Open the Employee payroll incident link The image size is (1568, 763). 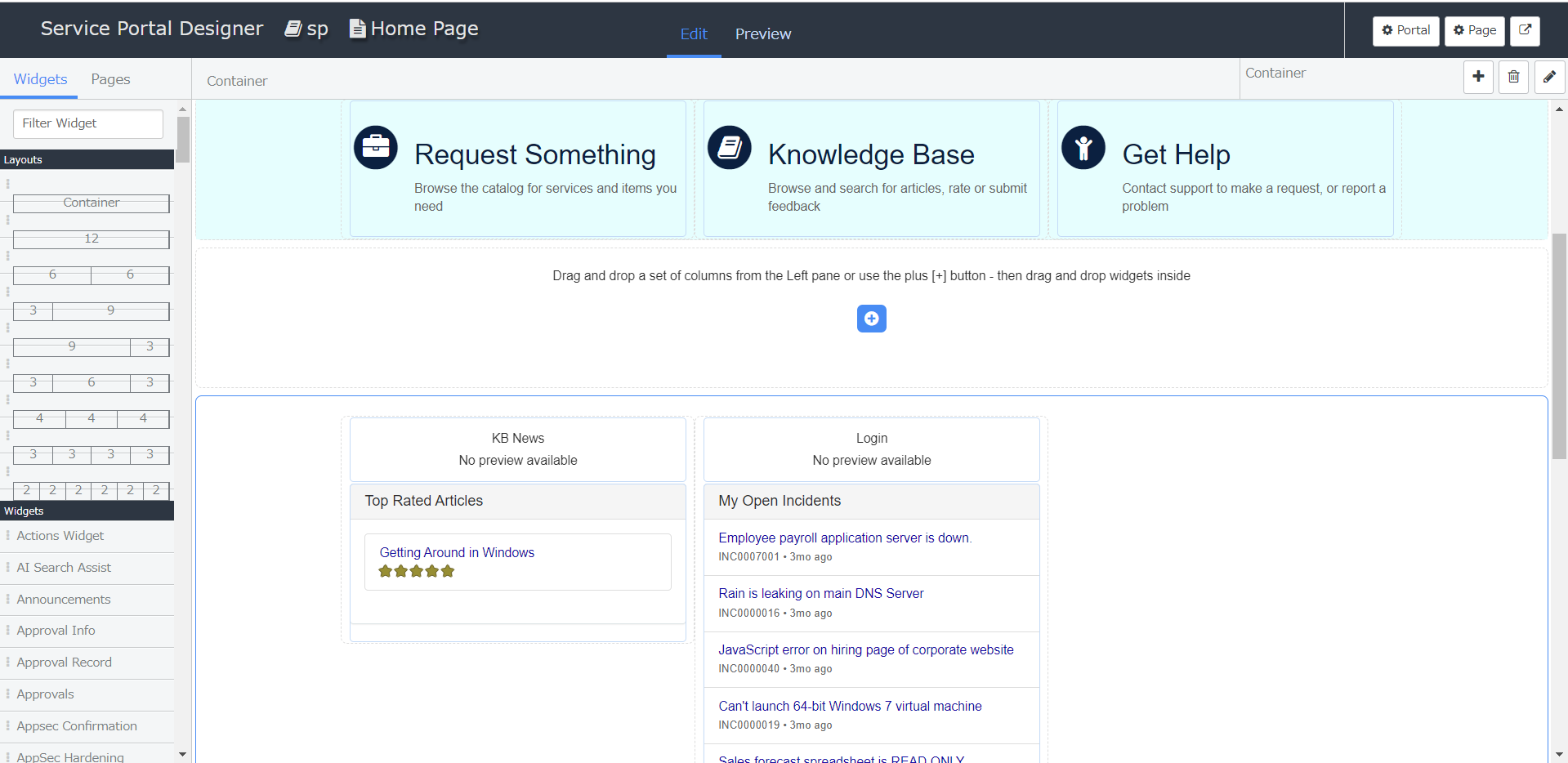(x=844, y=538)
